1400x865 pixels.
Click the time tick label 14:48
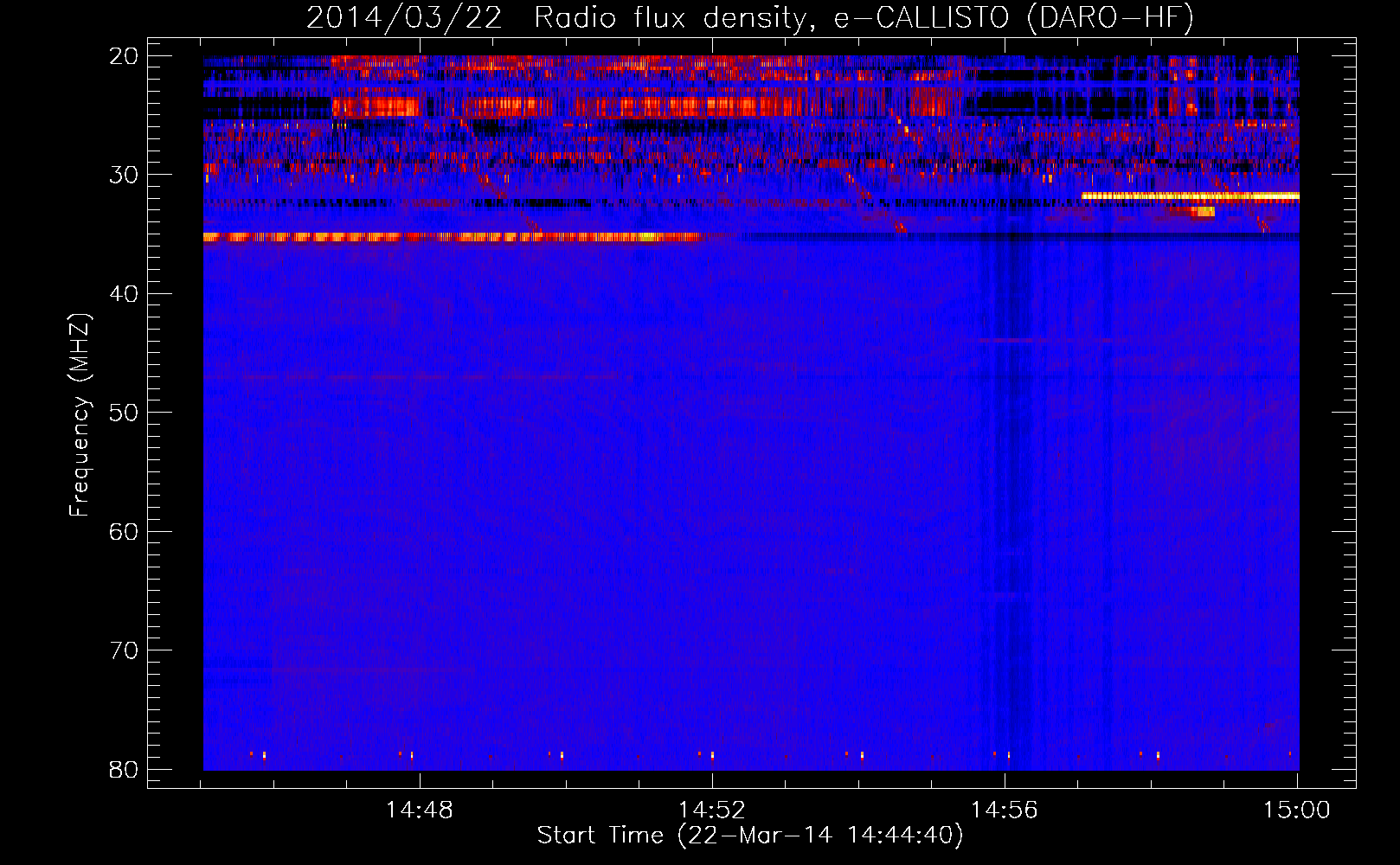(x=420, y=811)
